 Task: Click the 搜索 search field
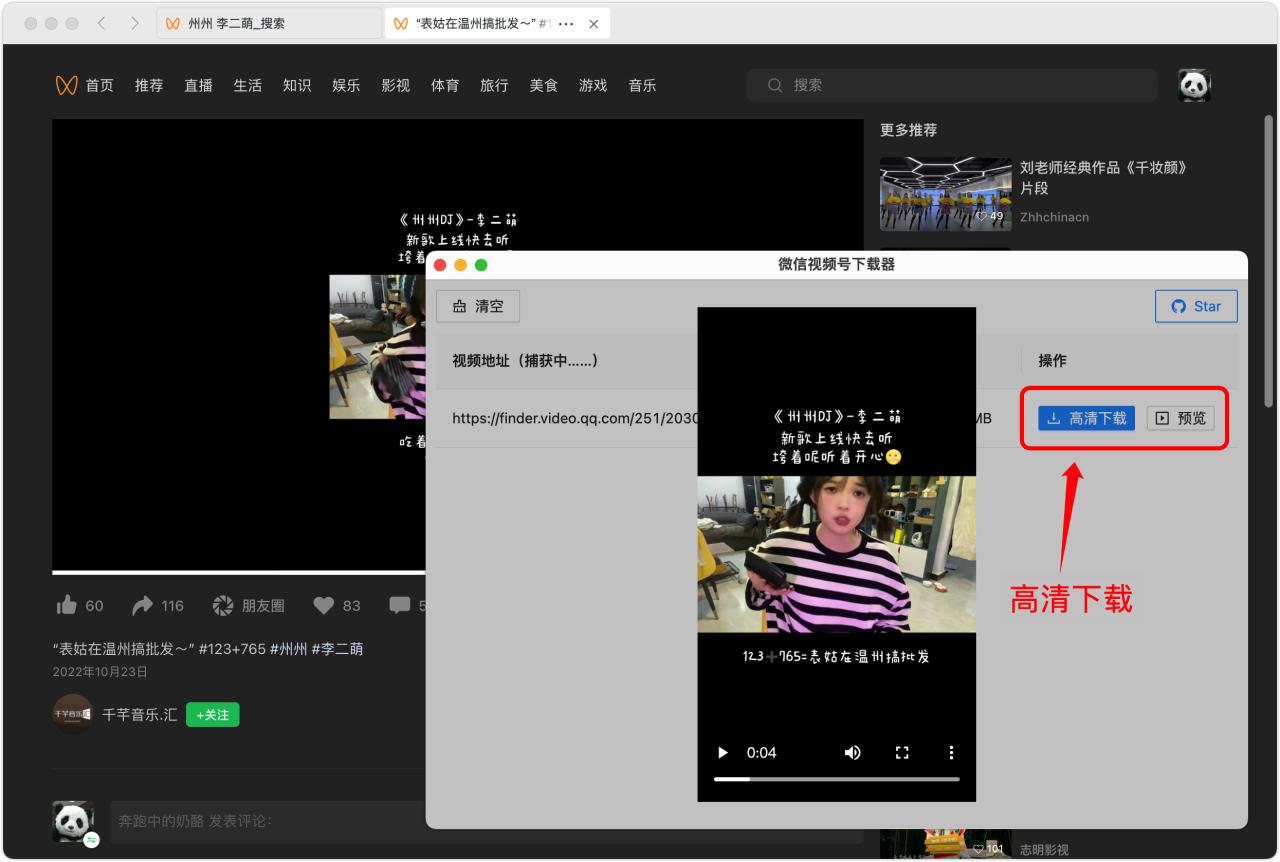coord(950,86)
